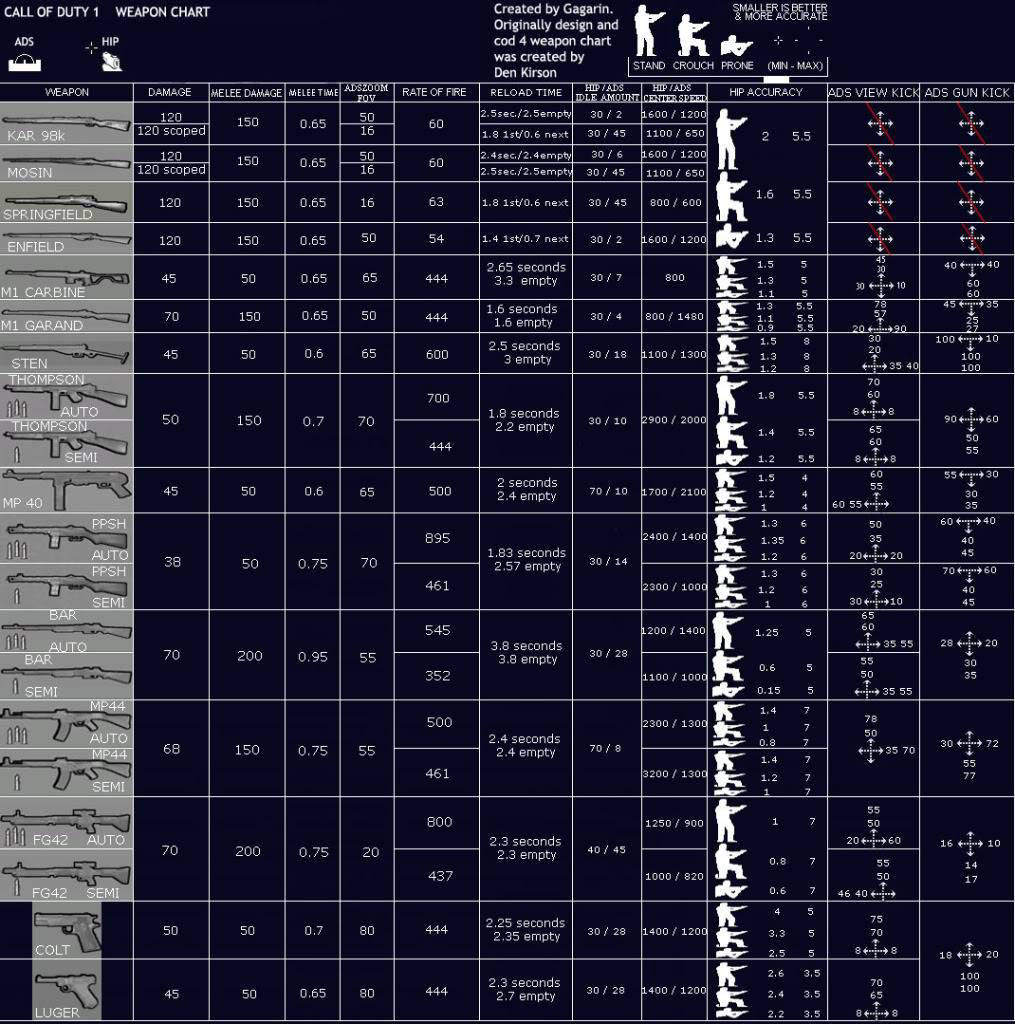Click the COLT pistol image
Screen dimensions: 1015x1024
pos(67,931)
